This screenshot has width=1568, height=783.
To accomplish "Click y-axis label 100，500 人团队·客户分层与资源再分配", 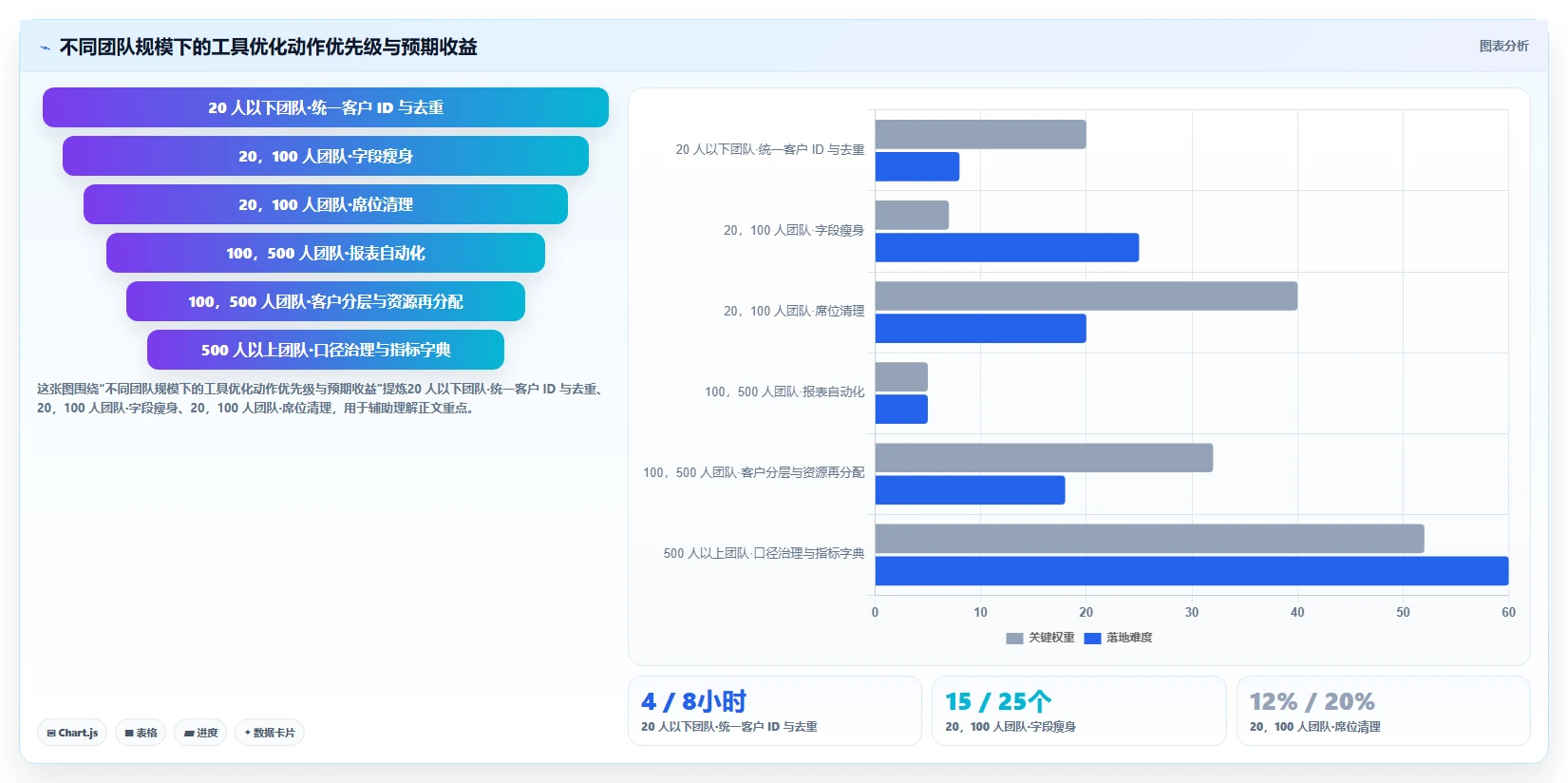I will coord(754,472).
